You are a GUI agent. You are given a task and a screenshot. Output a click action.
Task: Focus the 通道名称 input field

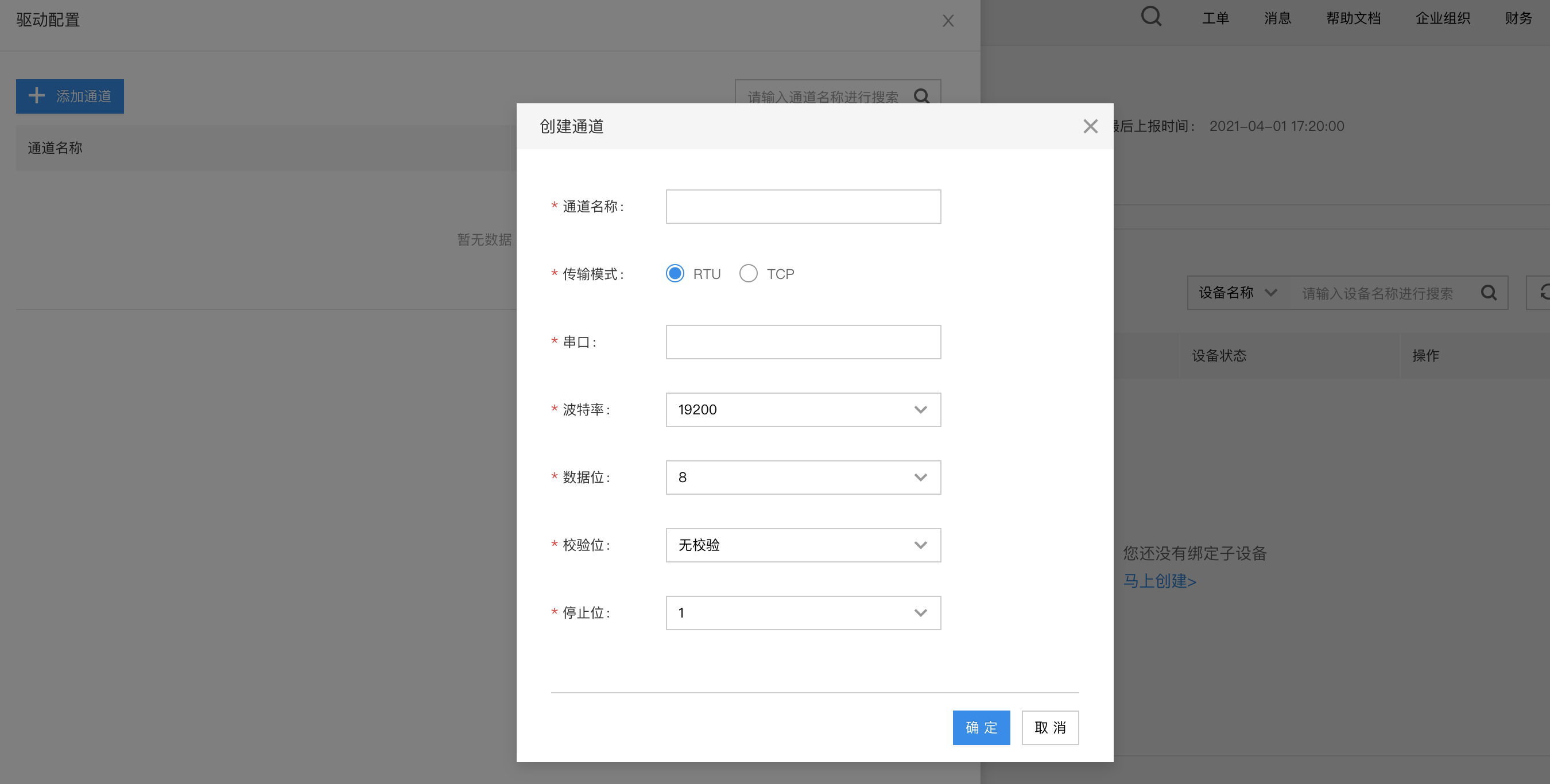(803, 207)
